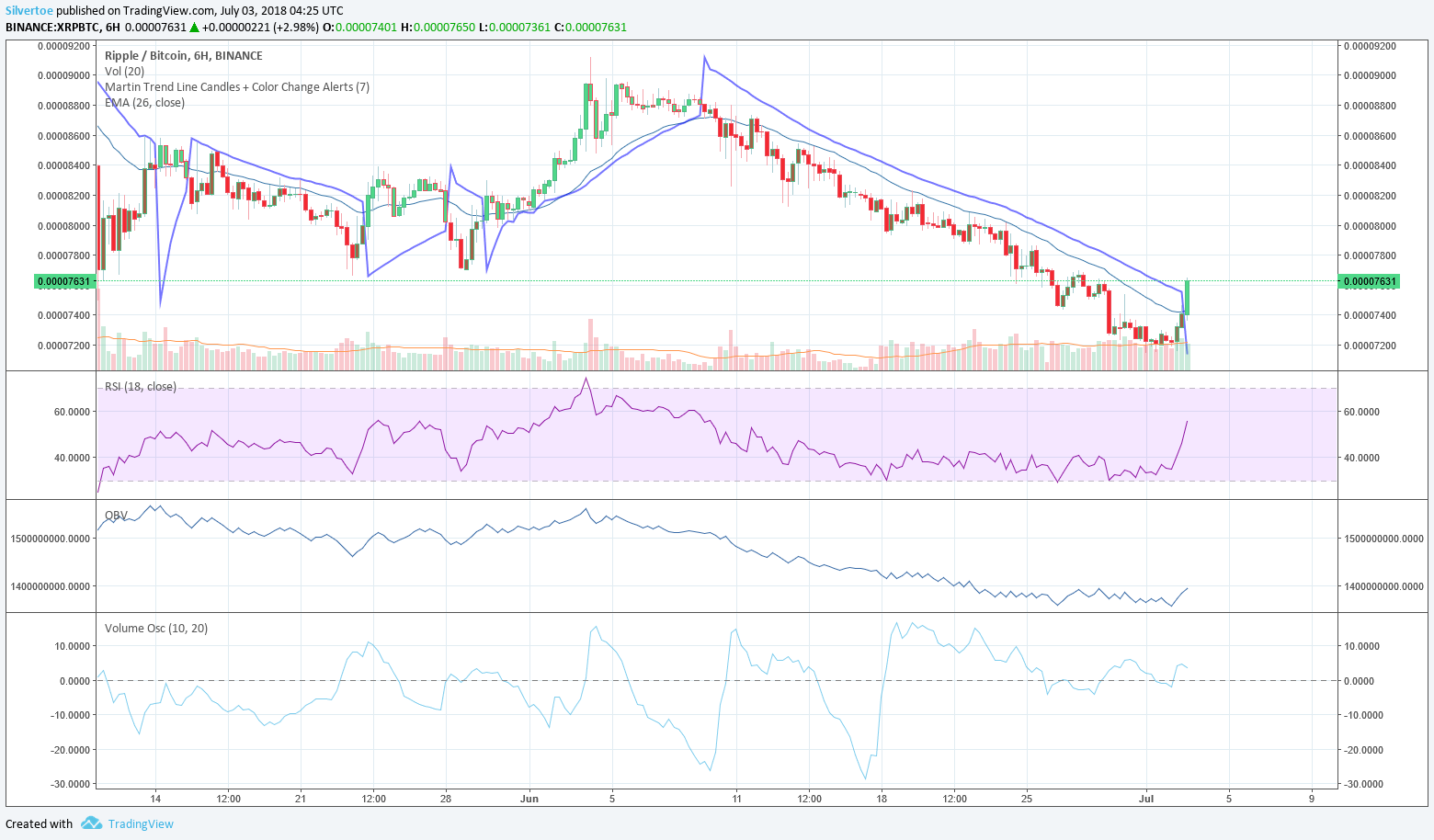Click the 'Jun' label on the time axis
Image resolution: width=1434 pixels, height=840 pixels.
pos(529,799)
